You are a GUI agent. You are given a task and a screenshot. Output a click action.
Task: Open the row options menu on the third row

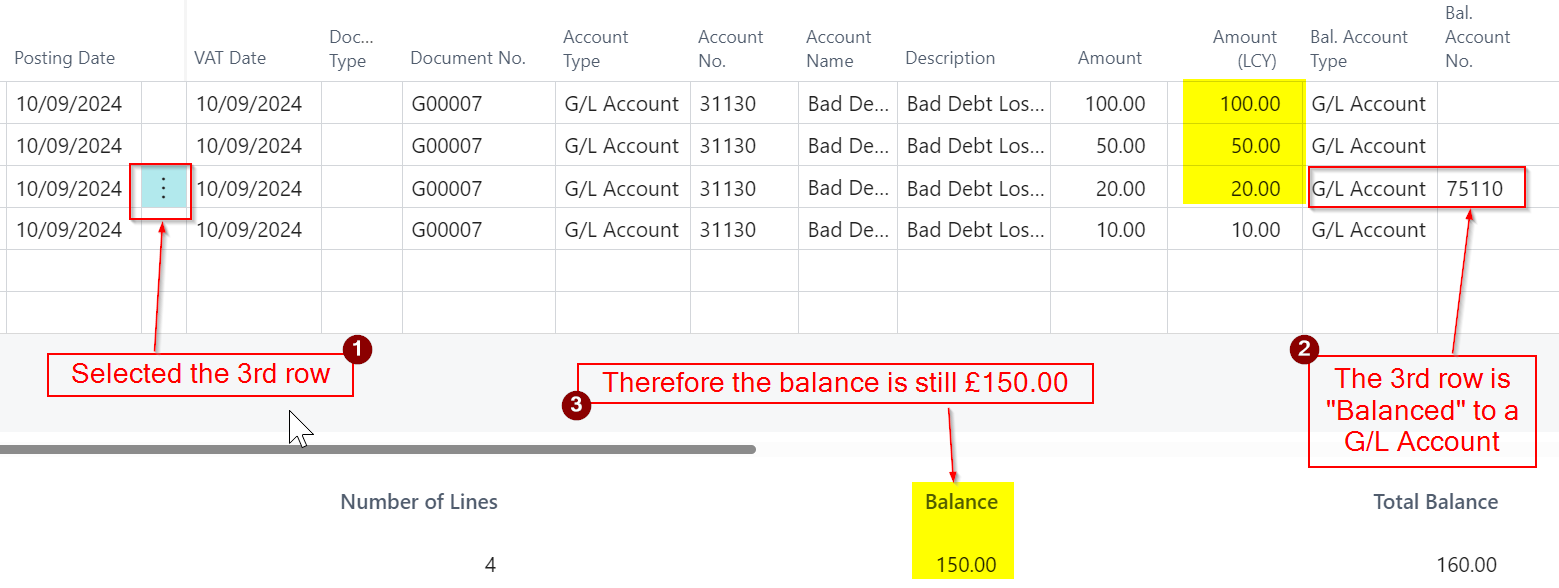tap(164, 188)
